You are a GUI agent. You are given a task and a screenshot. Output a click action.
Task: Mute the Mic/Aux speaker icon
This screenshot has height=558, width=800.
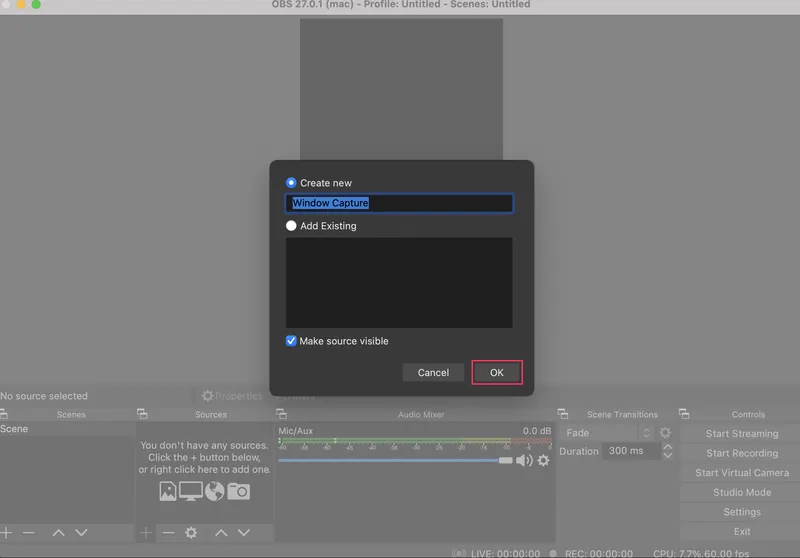(x=524, y=460)
